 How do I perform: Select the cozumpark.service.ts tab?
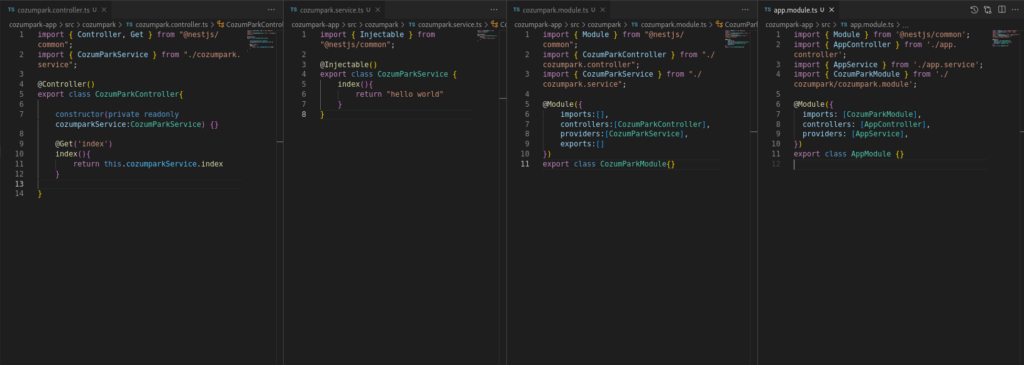click(x=333, y=10)
